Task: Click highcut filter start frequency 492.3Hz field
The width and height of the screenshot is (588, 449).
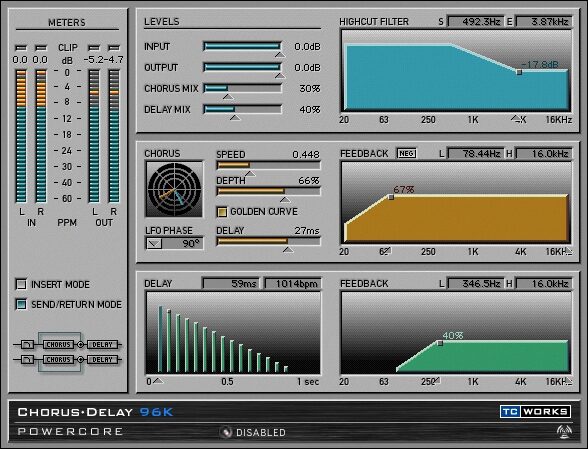Action: [476, 22]
